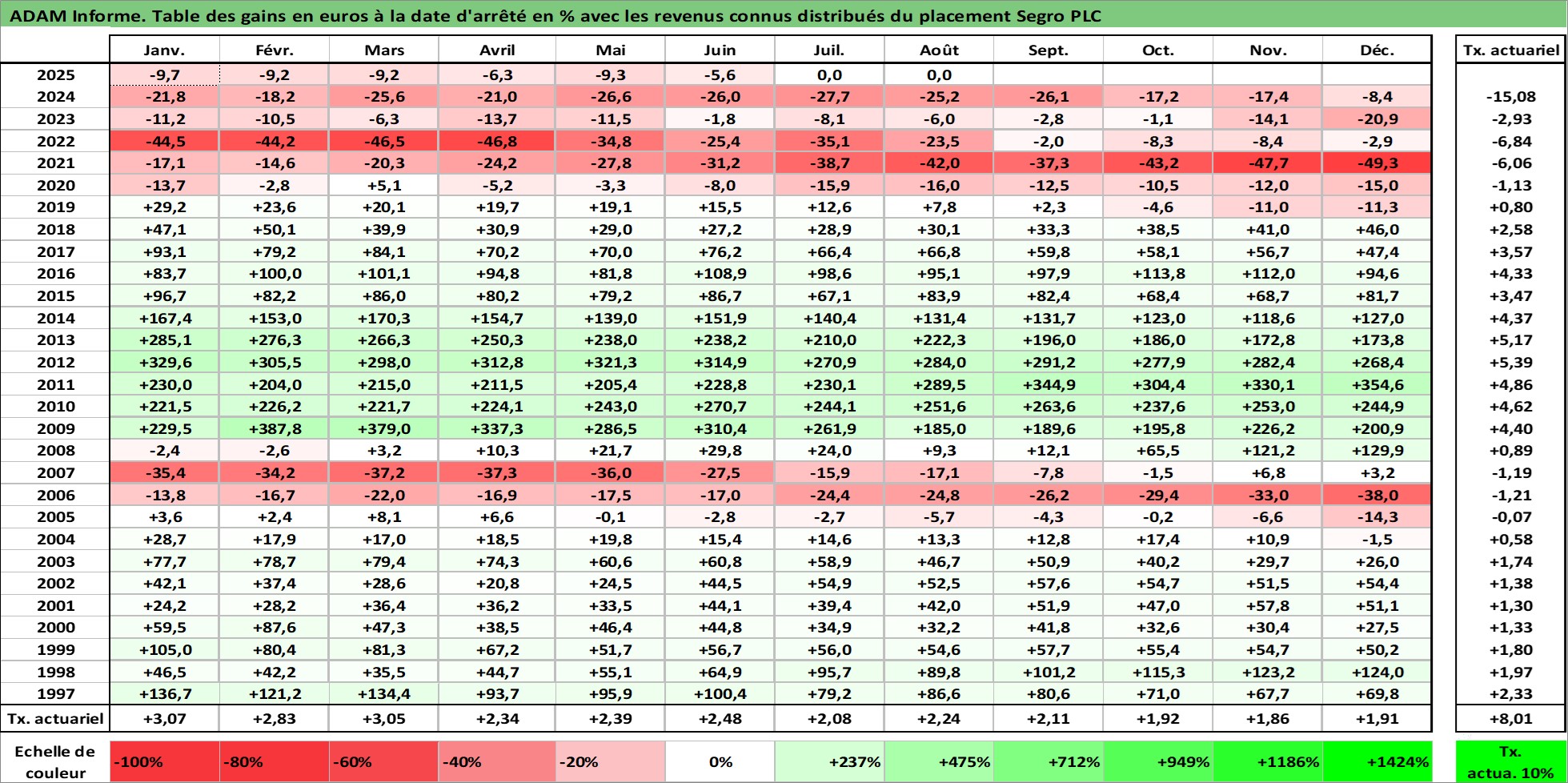This screenshot has width=1568, height=783.
Task: Click the +1424% bright green scale cell
Action: pyautogui.click(x=1377, y=762)
